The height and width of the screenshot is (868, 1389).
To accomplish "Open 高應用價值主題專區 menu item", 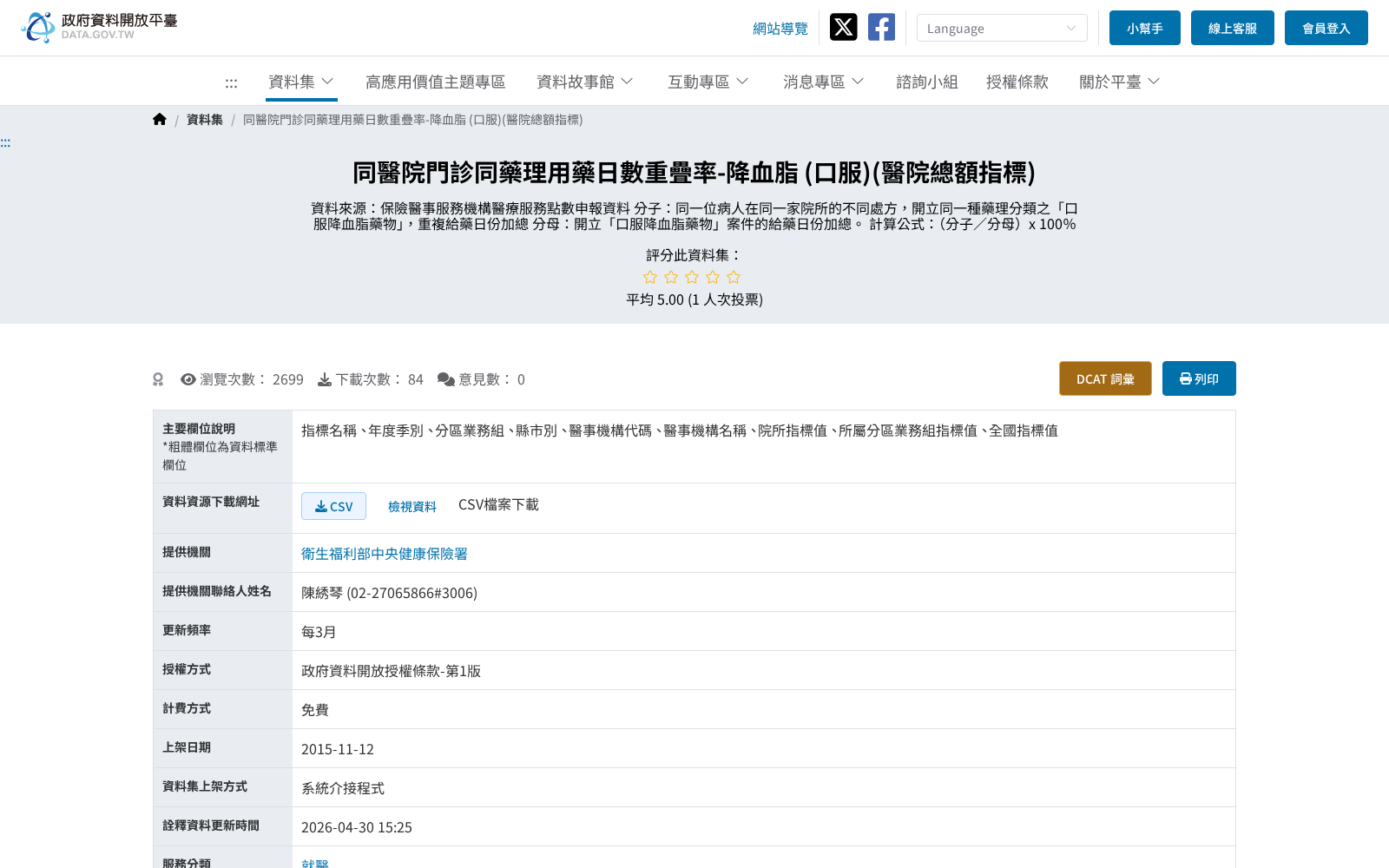I will pyautogui.click(x=435, y=82).
